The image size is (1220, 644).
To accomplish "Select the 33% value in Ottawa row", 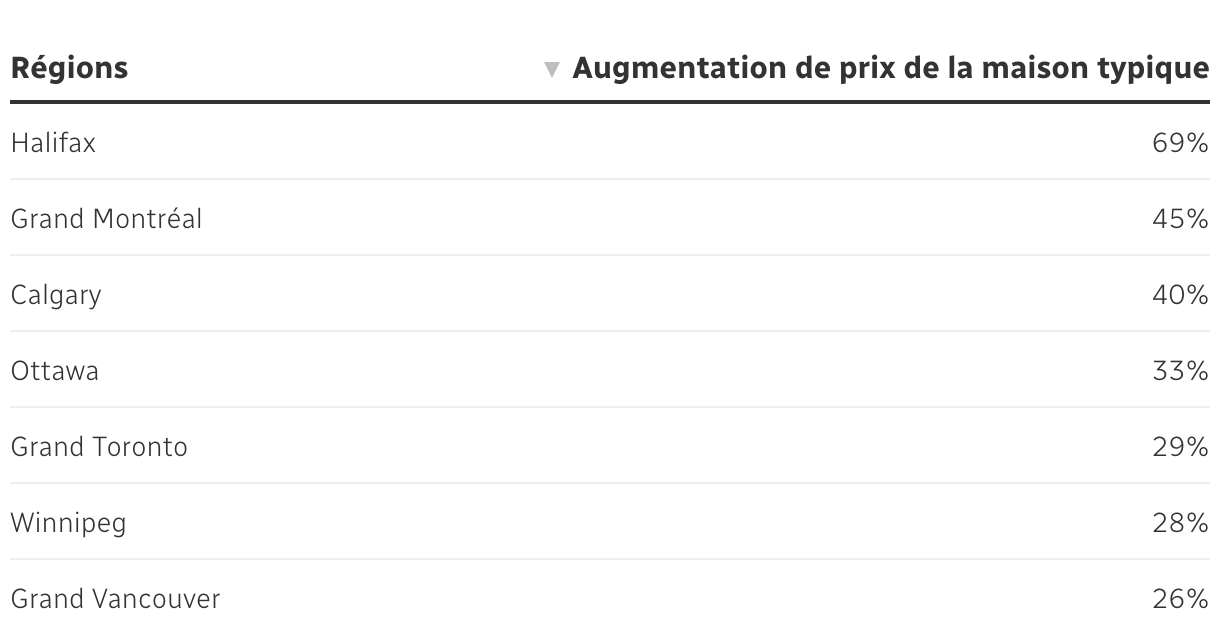I will [1181, 371].
